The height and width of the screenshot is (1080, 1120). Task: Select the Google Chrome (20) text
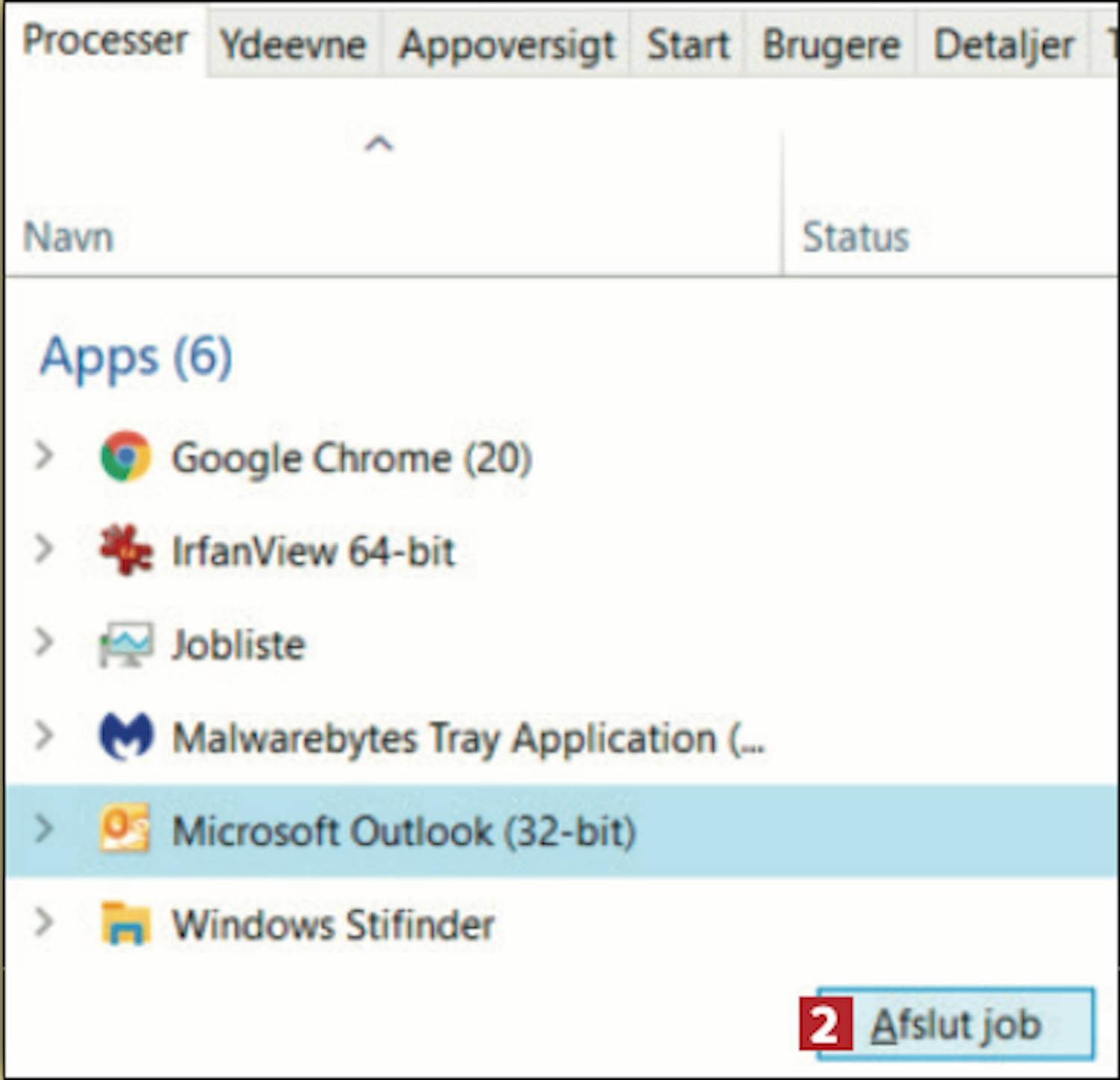click(x=352, y=458)
